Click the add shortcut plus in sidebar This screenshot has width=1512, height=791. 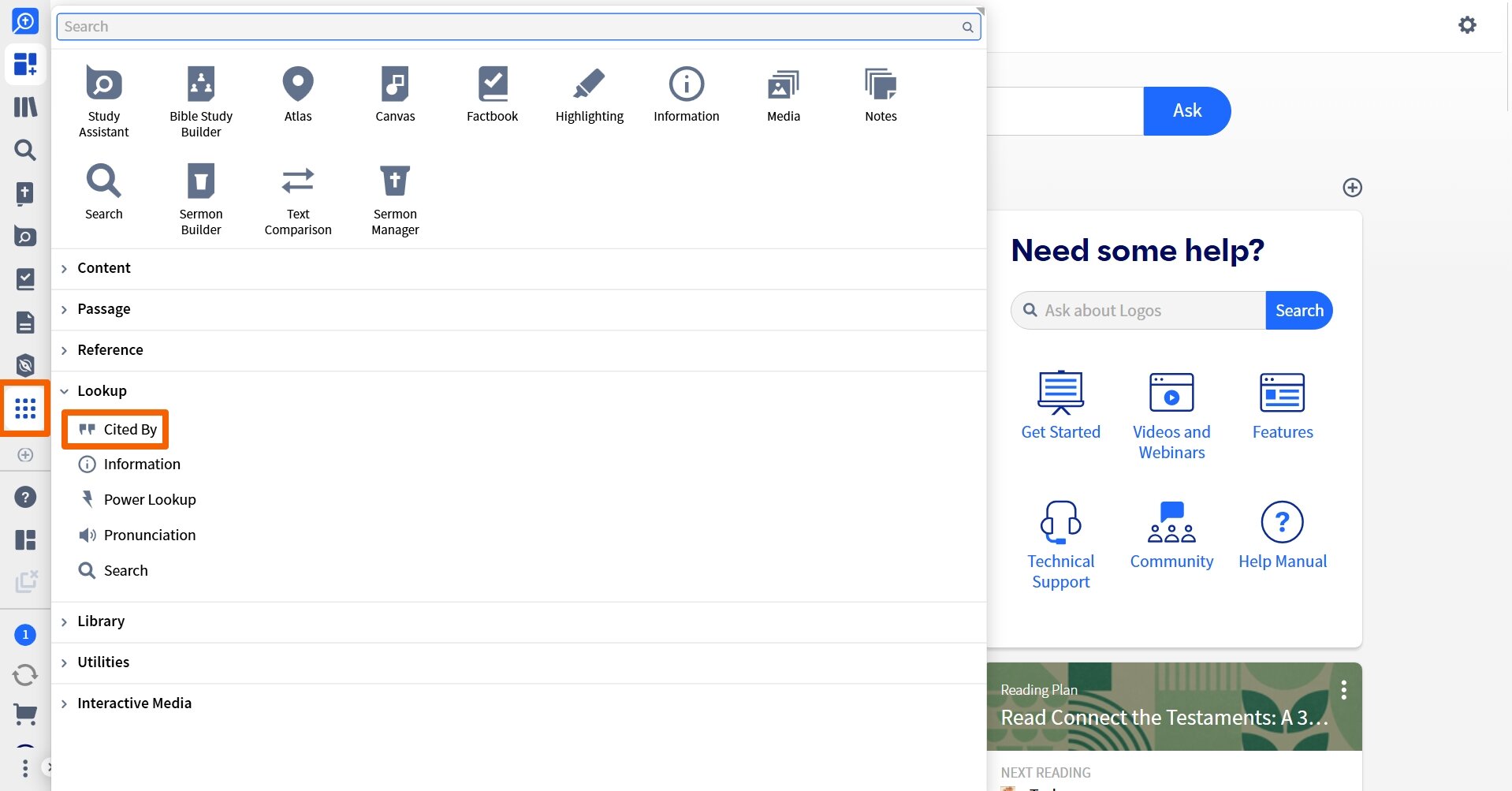[x=25, y=455]
